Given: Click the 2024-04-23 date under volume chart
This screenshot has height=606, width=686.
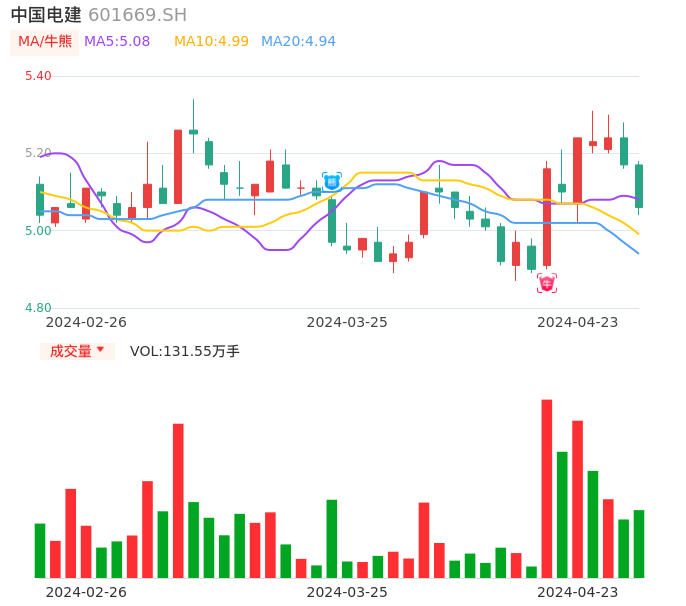Looking at the screenshot, I should point(578,592).
